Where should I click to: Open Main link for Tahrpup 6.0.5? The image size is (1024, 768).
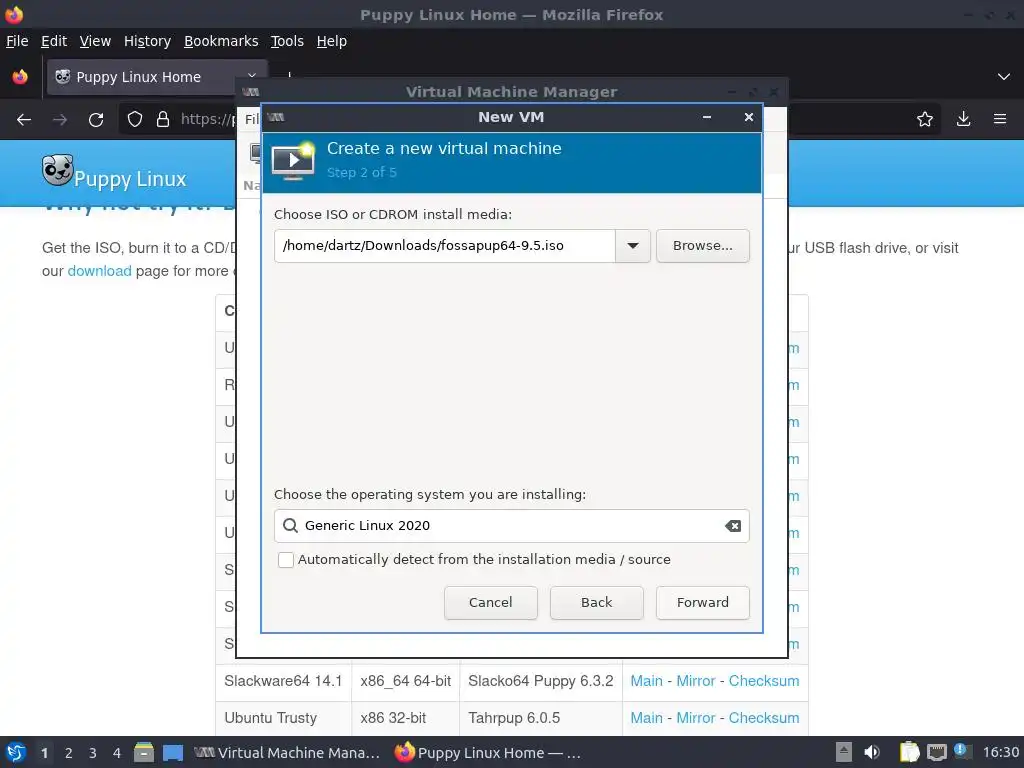tap(647, 718)
